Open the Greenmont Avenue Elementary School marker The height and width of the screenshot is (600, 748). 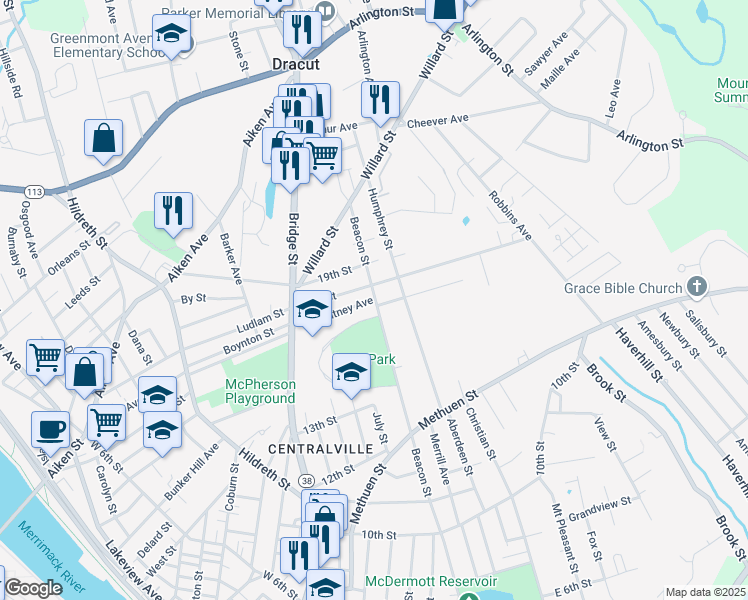pyautogui.click(x=172, y=35)
